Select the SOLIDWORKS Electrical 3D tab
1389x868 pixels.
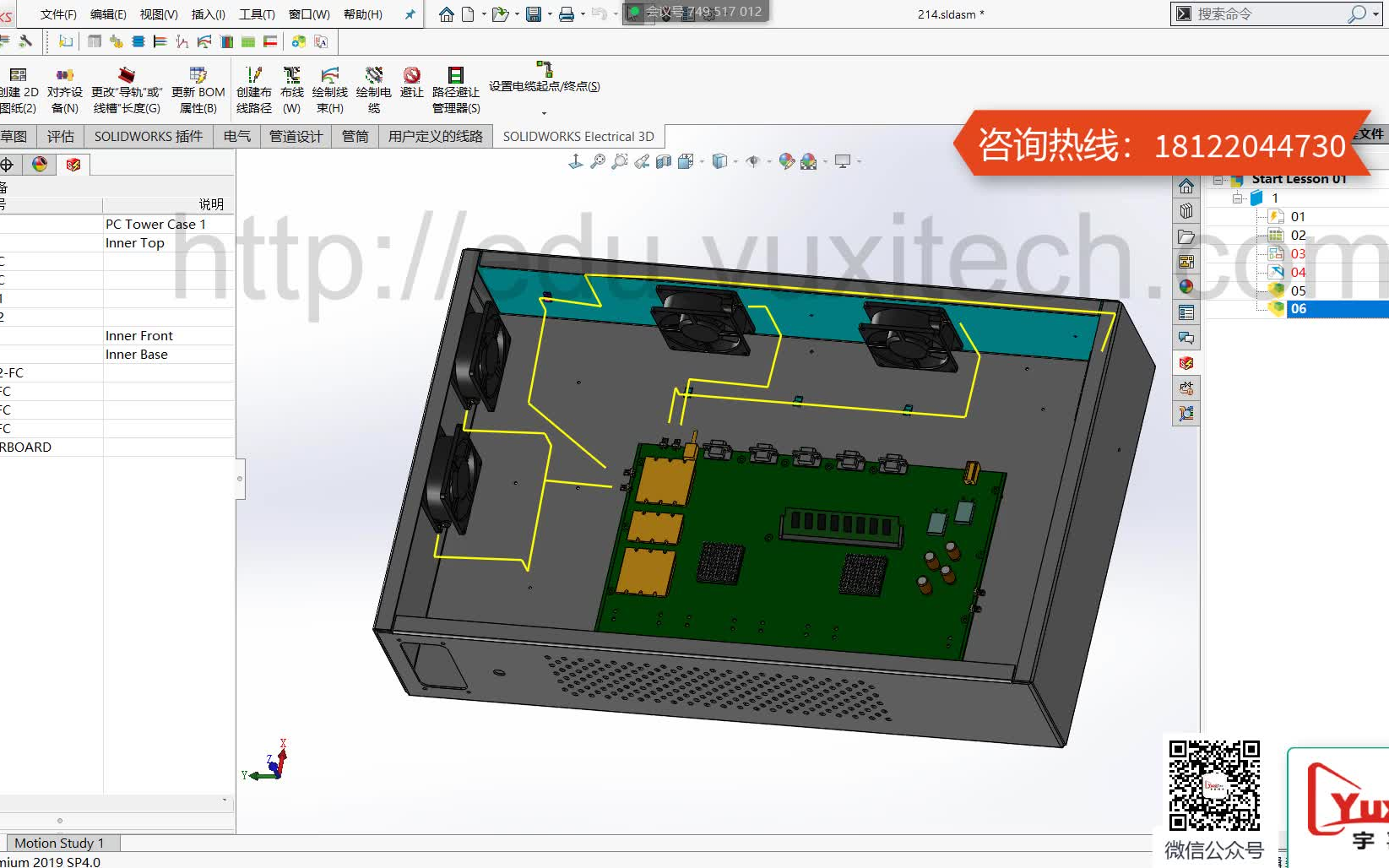coord(578,136)
